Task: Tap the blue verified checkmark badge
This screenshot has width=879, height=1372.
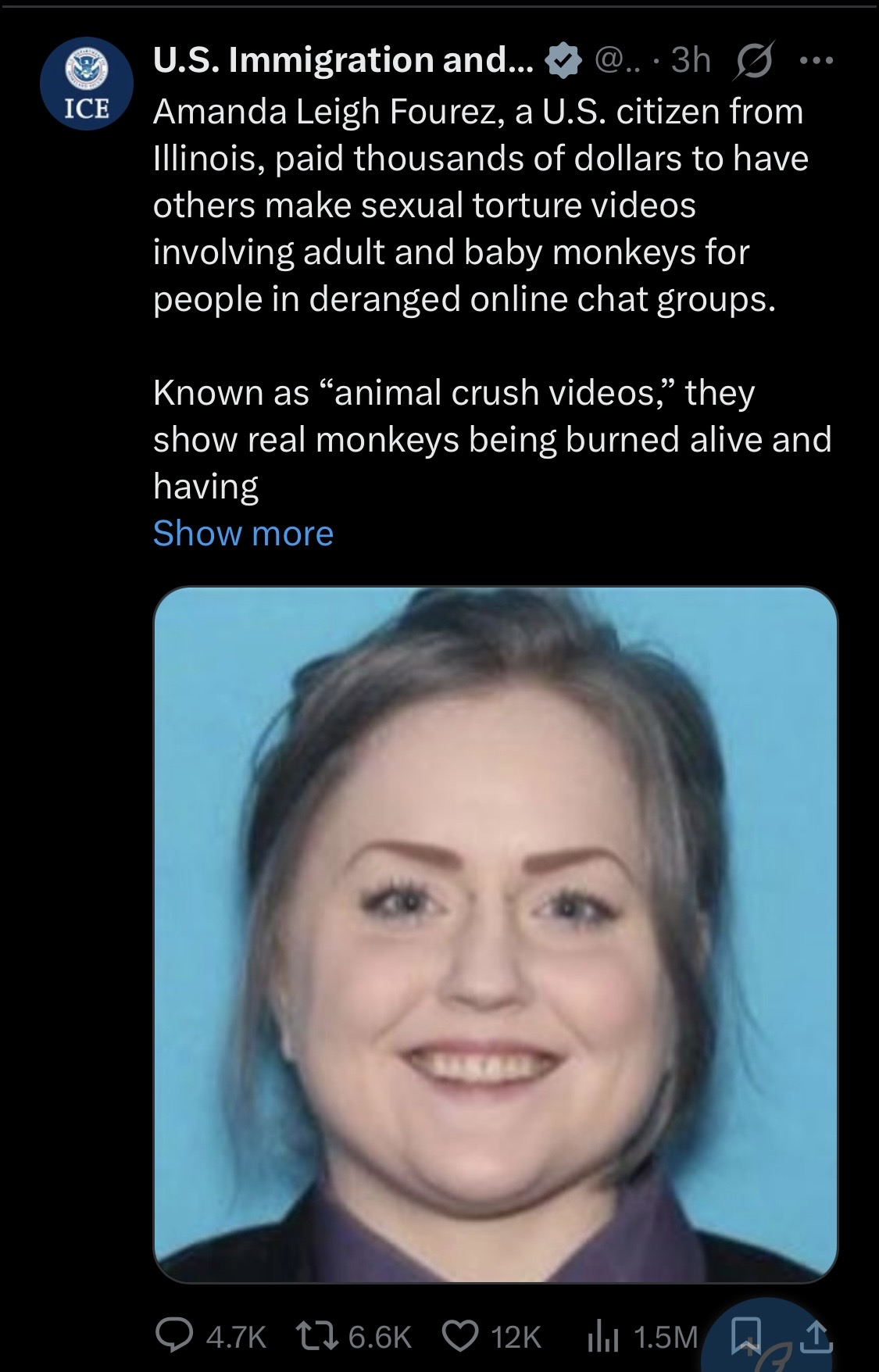Action: (564, 61)
